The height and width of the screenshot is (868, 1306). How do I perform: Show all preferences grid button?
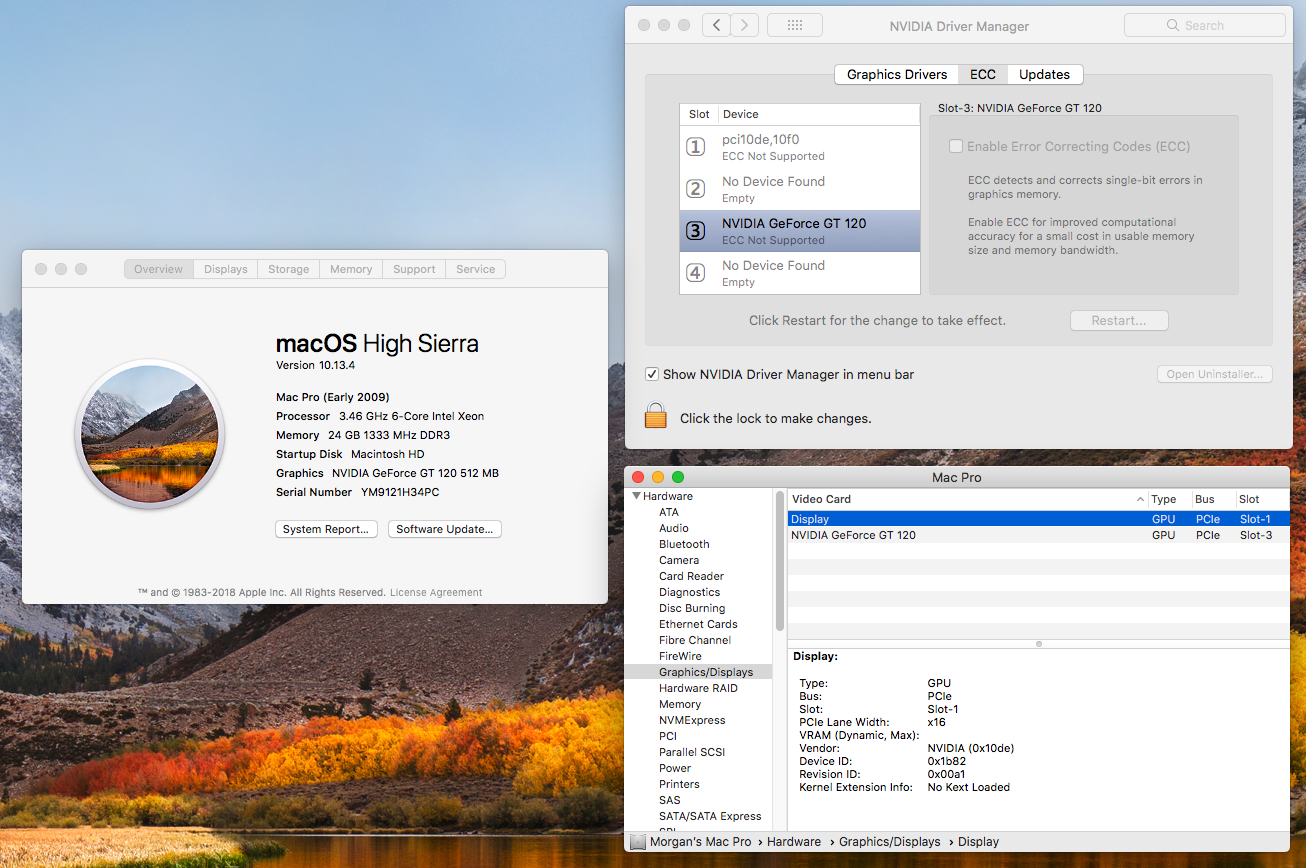[x=795, y=25]
